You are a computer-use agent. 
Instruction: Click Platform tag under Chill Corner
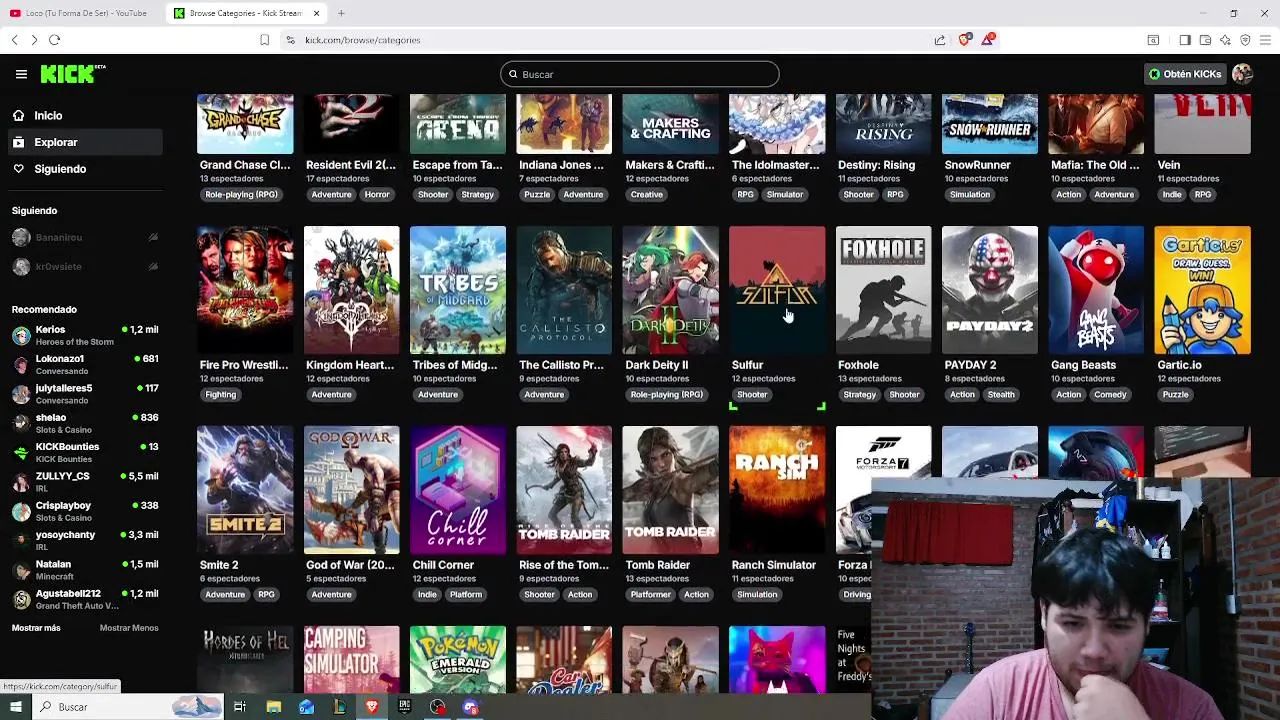(x=466, y=595)
